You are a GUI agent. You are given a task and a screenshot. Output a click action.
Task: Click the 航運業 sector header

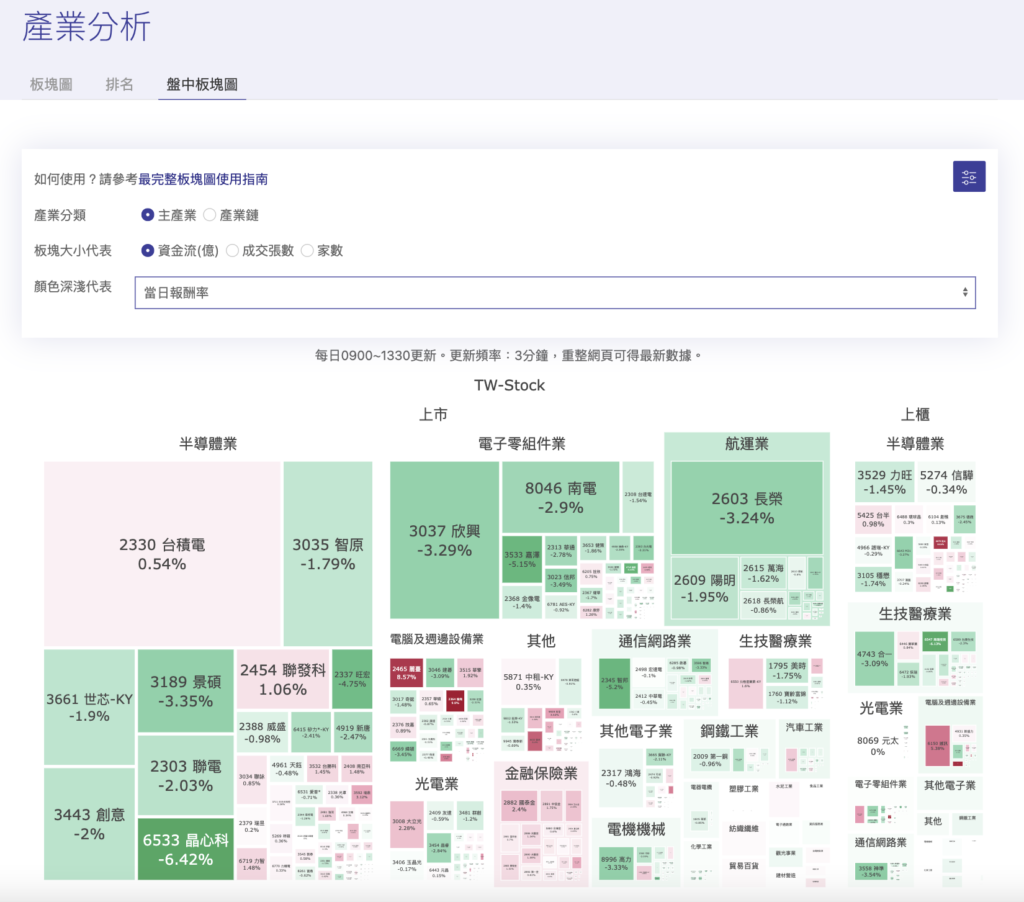pyautogui.click(x=746, y=444)
